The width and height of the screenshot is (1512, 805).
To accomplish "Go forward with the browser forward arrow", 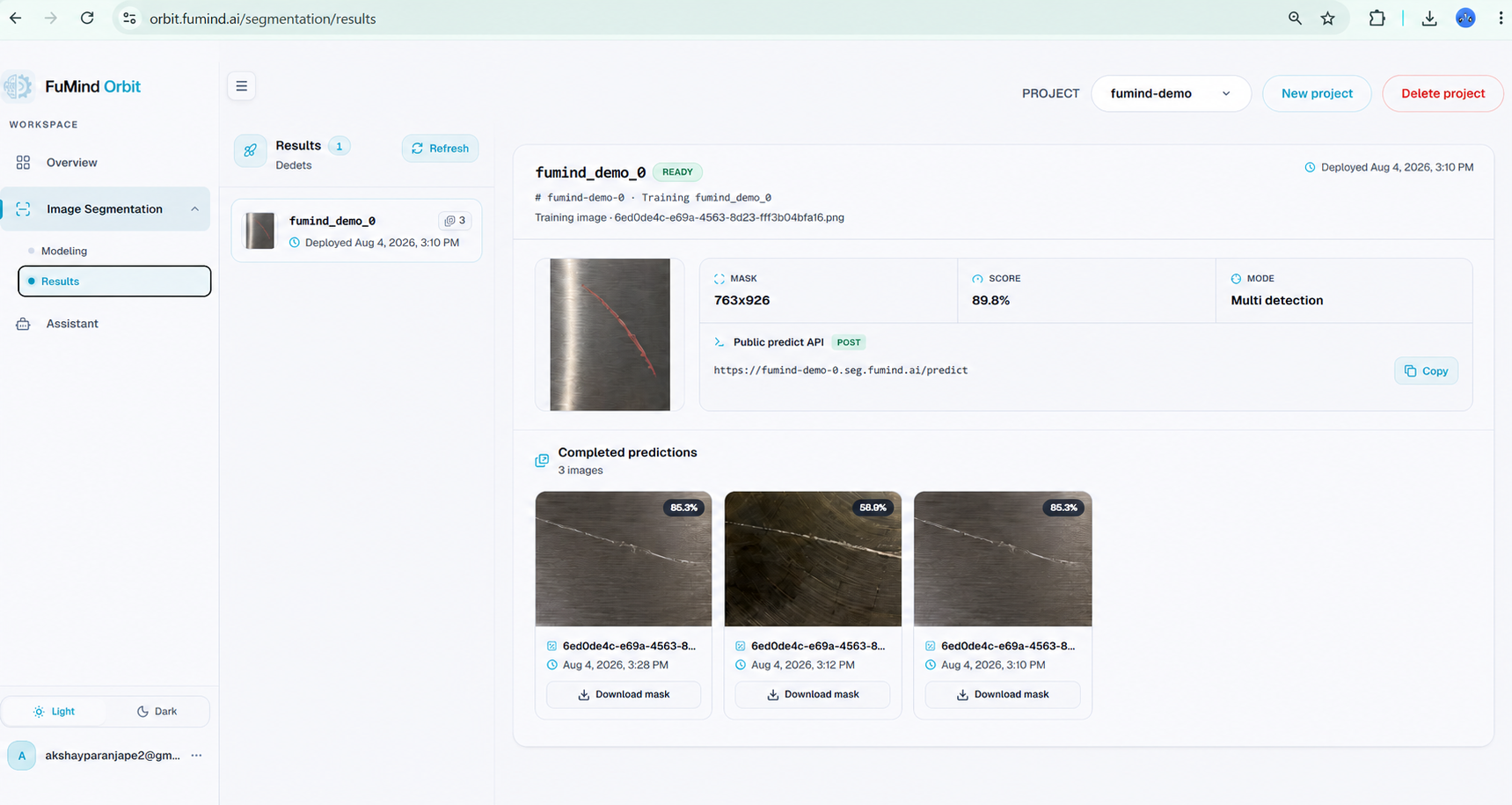I will tap(51, 18).
